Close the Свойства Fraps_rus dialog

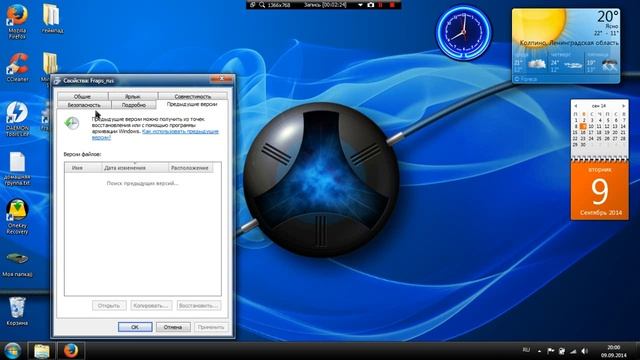point(222,78)
